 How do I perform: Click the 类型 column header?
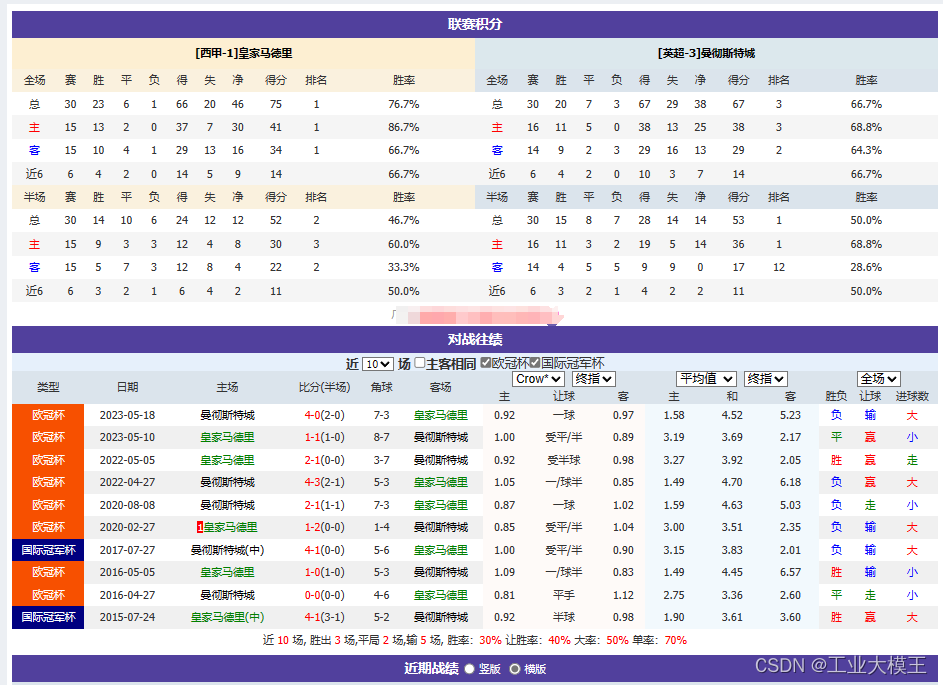point(48,387)
